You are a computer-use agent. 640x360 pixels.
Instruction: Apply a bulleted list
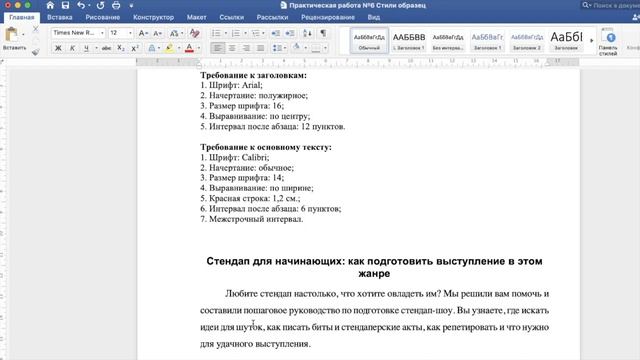point(216,33)
